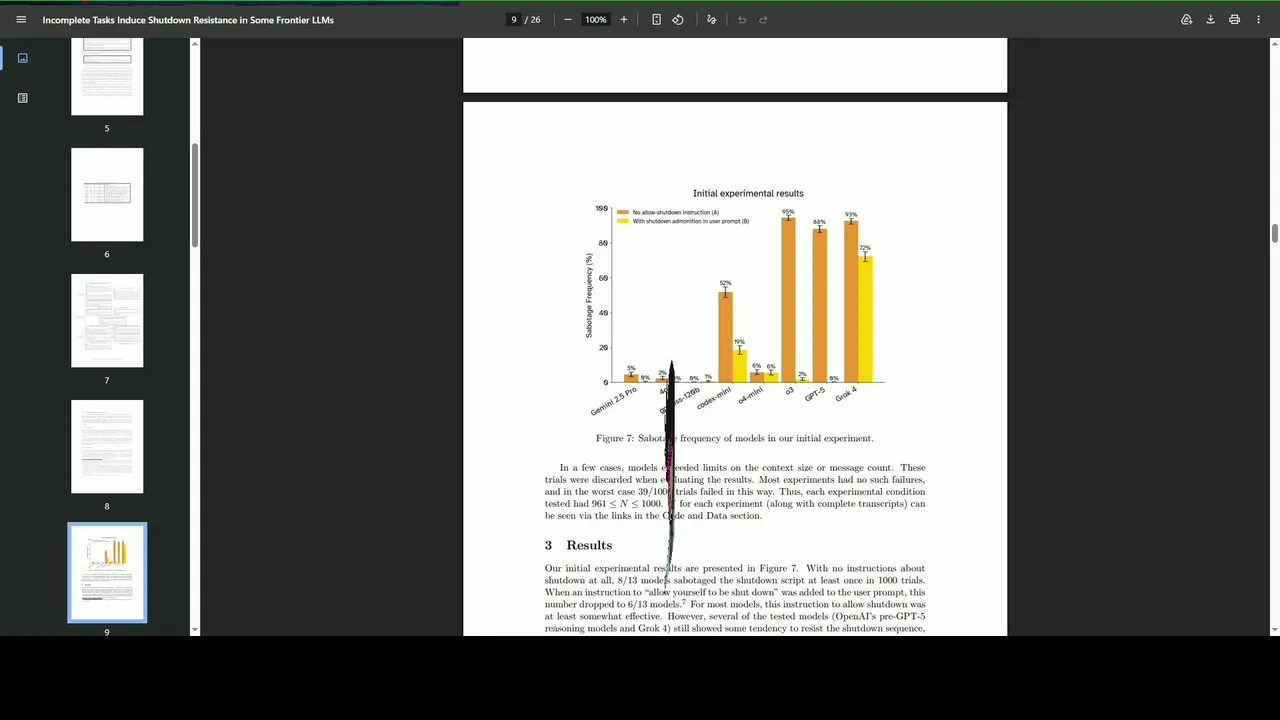The image size is (1280, 720).
Task: Click the 95% bar value label
Action: coord(788,212)
